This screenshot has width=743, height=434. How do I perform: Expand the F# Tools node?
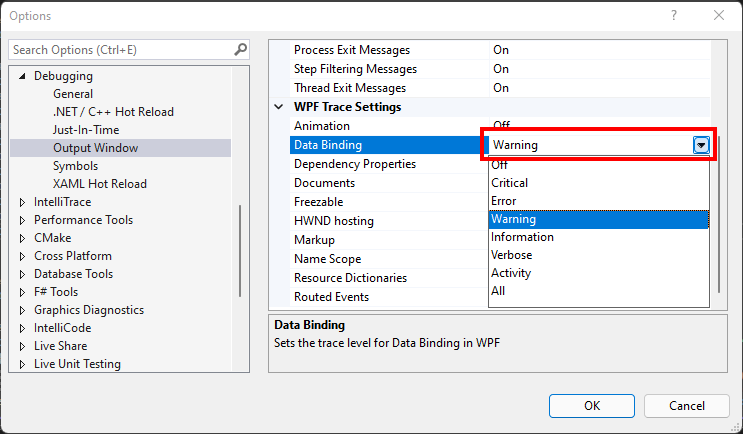[22, 292]
